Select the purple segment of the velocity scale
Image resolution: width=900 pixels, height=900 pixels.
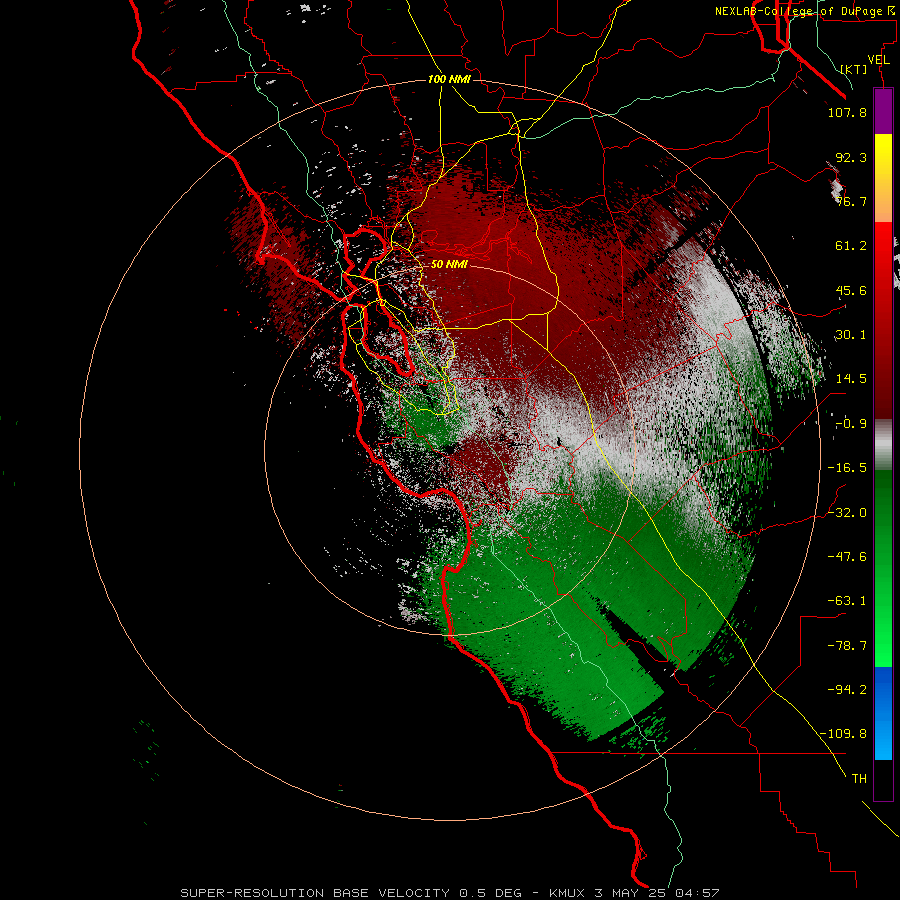click(883, 112)
